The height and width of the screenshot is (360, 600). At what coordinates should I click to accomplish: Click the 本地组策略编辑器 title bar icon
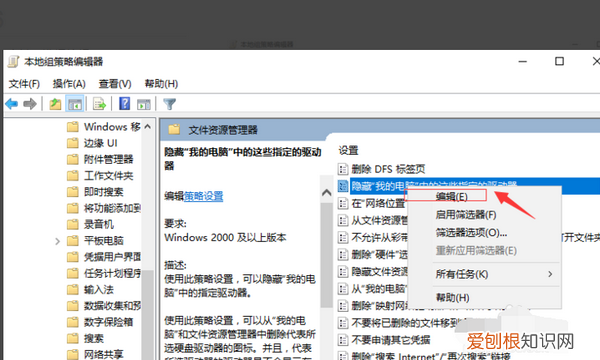13,62
